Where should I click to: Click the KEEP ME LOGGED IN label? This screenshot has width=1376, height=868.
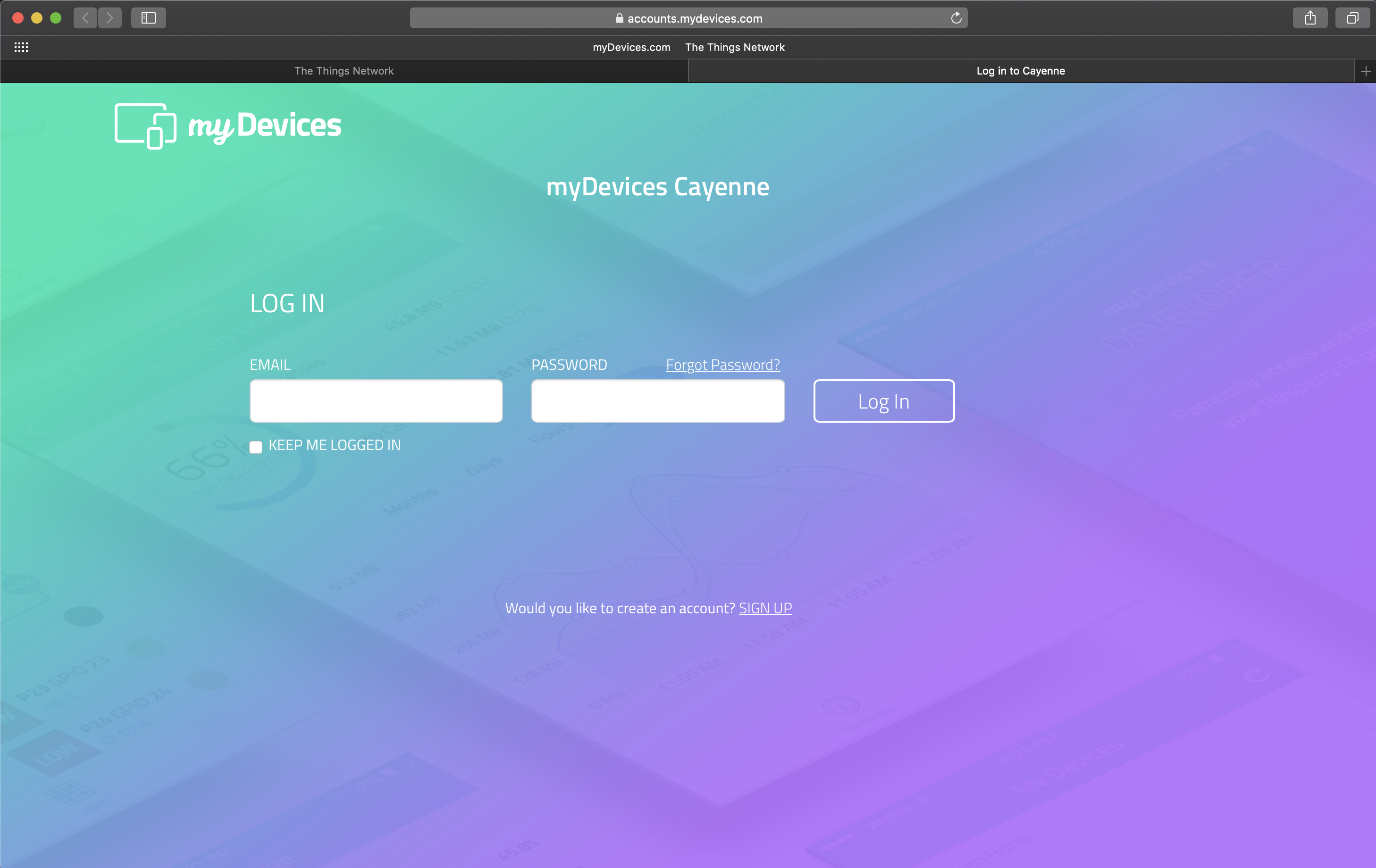coord(334,445)
